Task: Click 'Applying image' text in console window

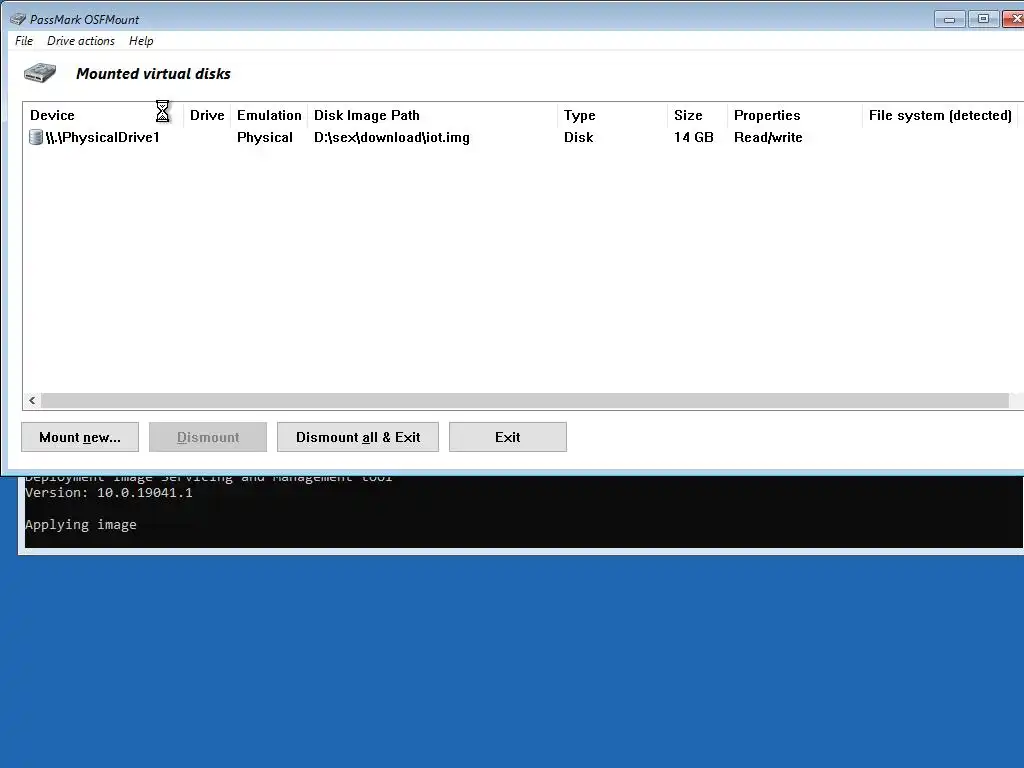Action: click(x=81, y=524)
